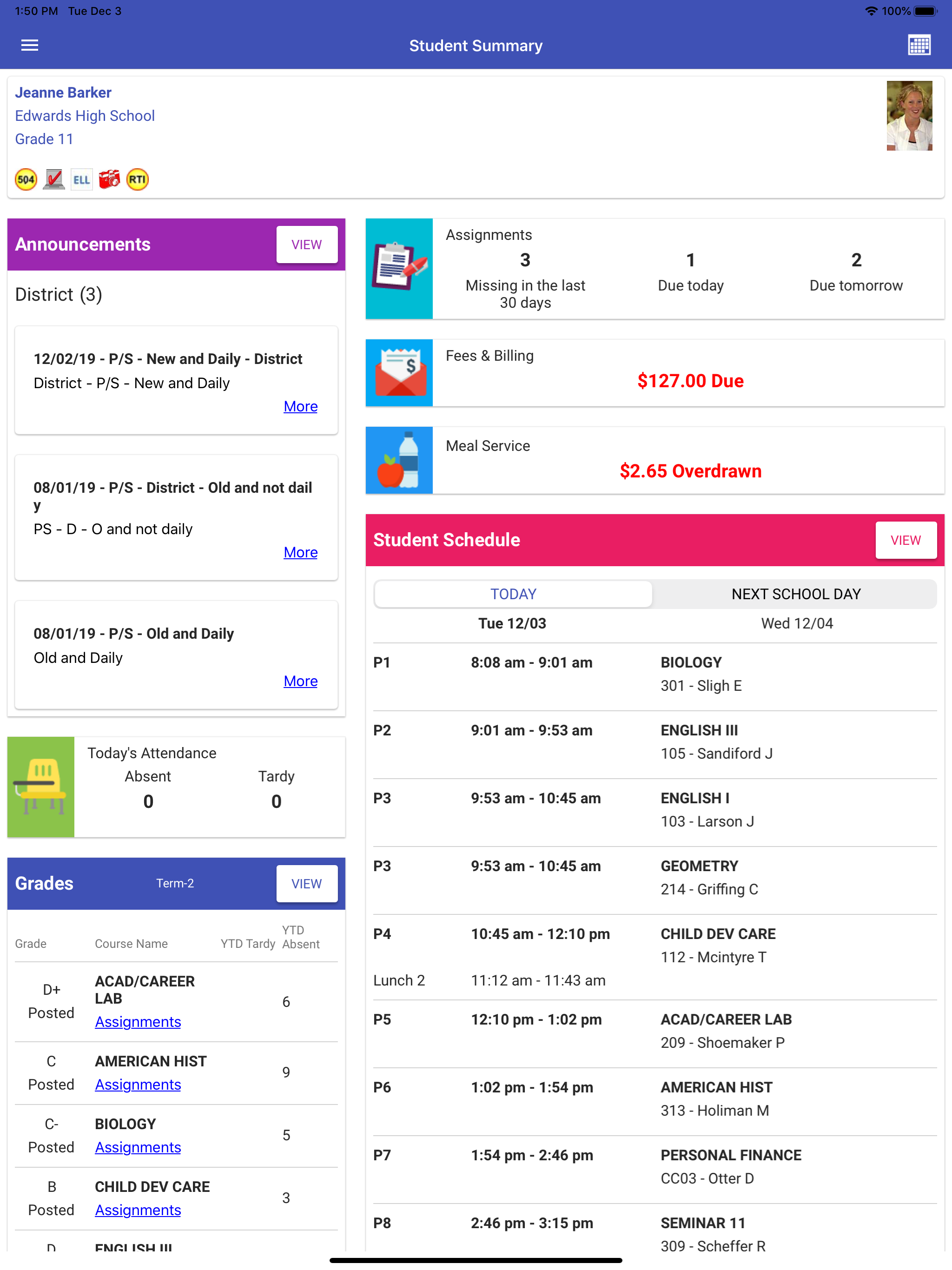
Task: Open the Meal Service icon tile
Action: (x=399, y=460)
